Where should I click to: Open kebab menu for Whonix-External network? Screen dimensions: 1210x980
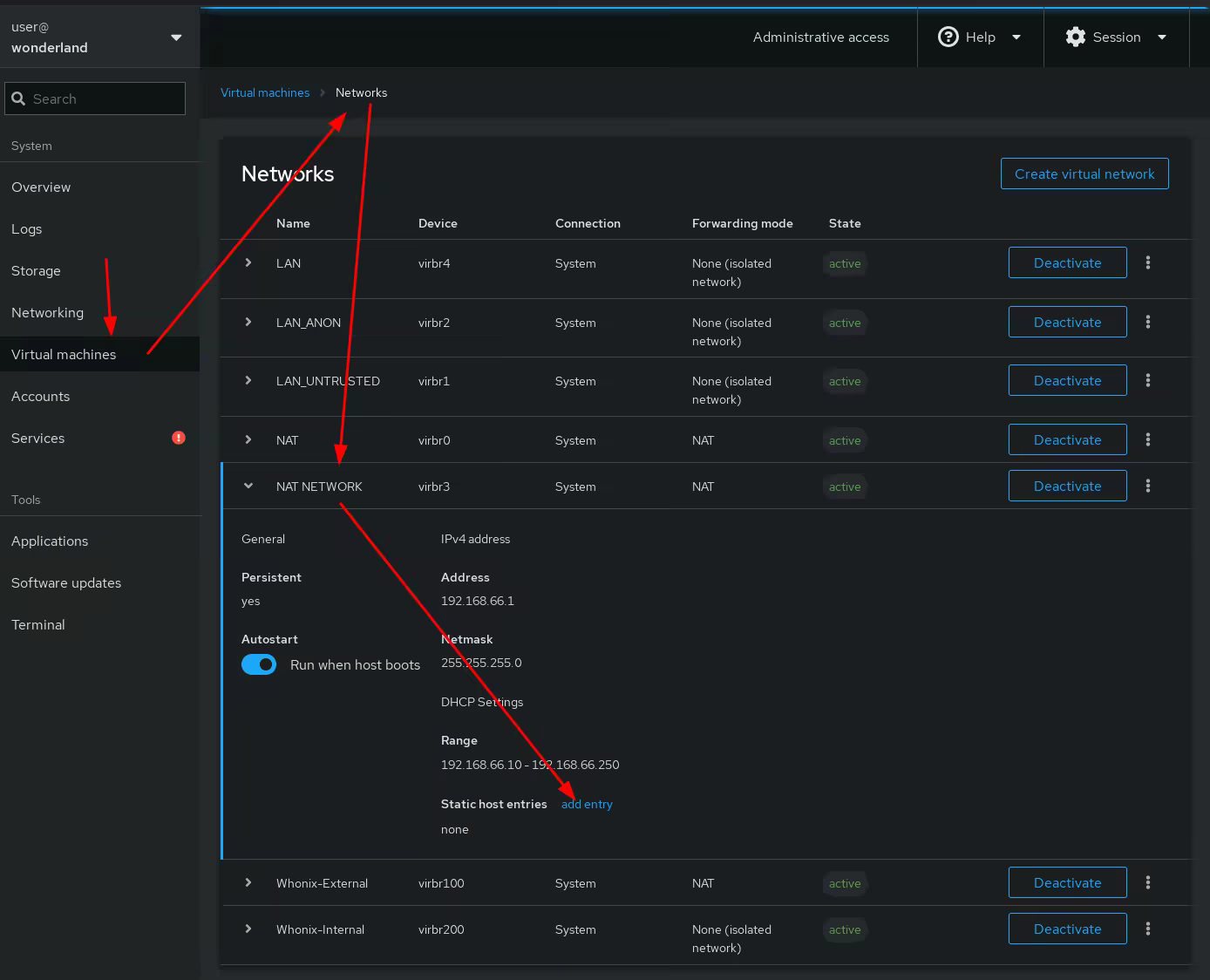(x=1147, y=882)
